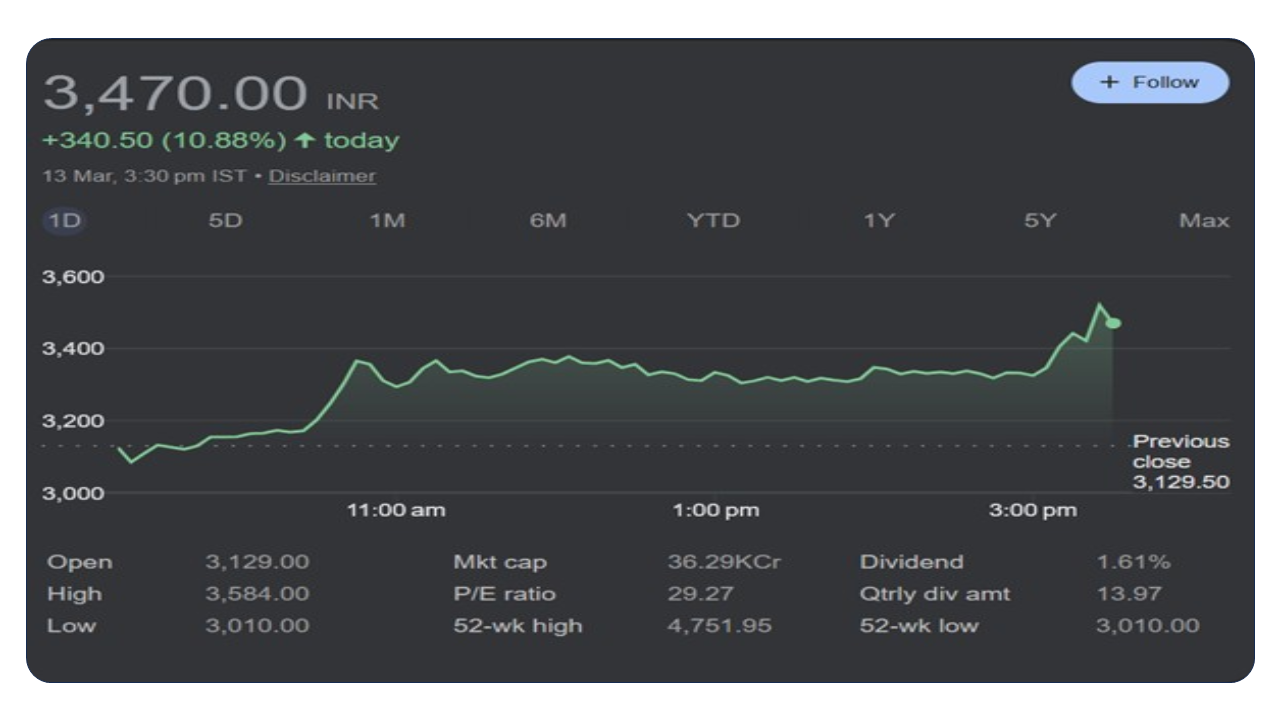Click the 52-wk high value 4,751.95
1280x720 pixels.
pos(719,626)
